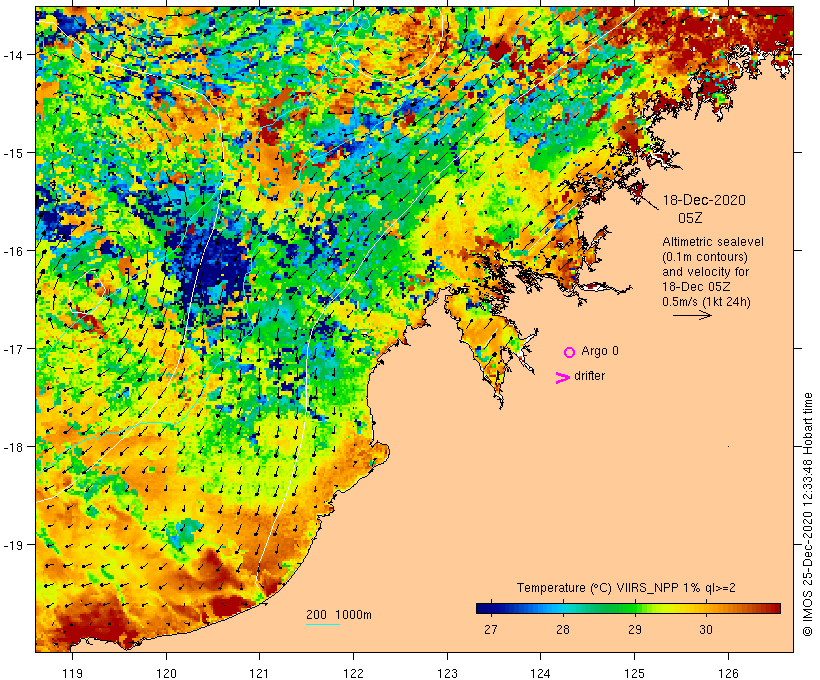Click the longitude axis label 124
This screenshot has width=820, height=680.
click(541, 673)
